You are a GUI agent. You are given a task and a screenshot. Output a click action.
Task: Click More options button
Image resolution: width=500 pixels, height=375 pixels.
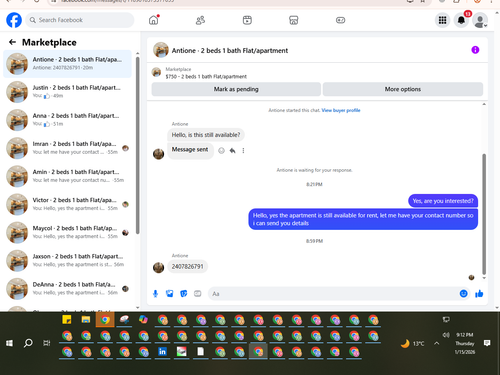point(403,89)
